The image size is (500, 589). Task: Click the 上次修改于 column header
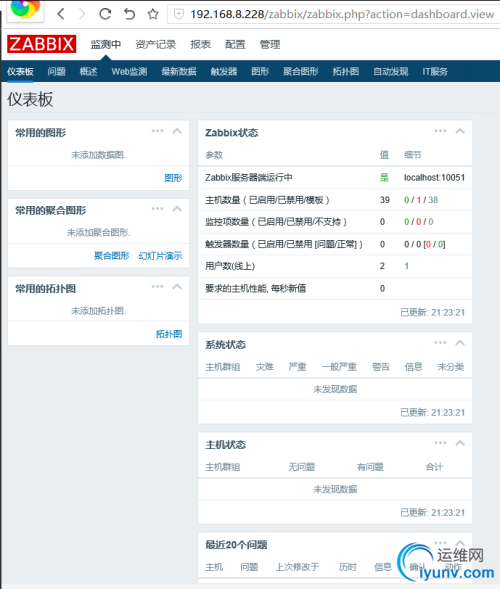tap(297, 567)
